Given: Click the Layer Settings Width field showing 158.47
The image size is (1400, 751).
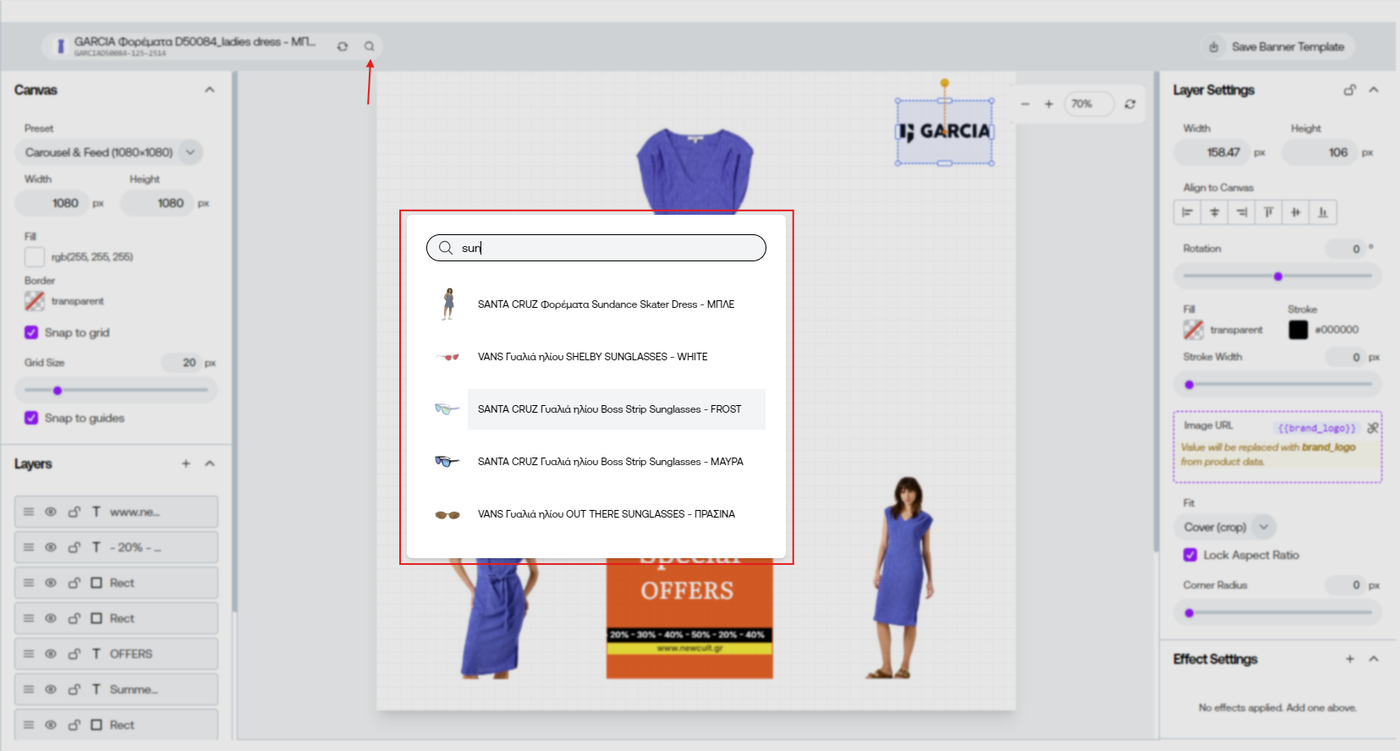Looking at the screenshot, I should point(1212,152).
